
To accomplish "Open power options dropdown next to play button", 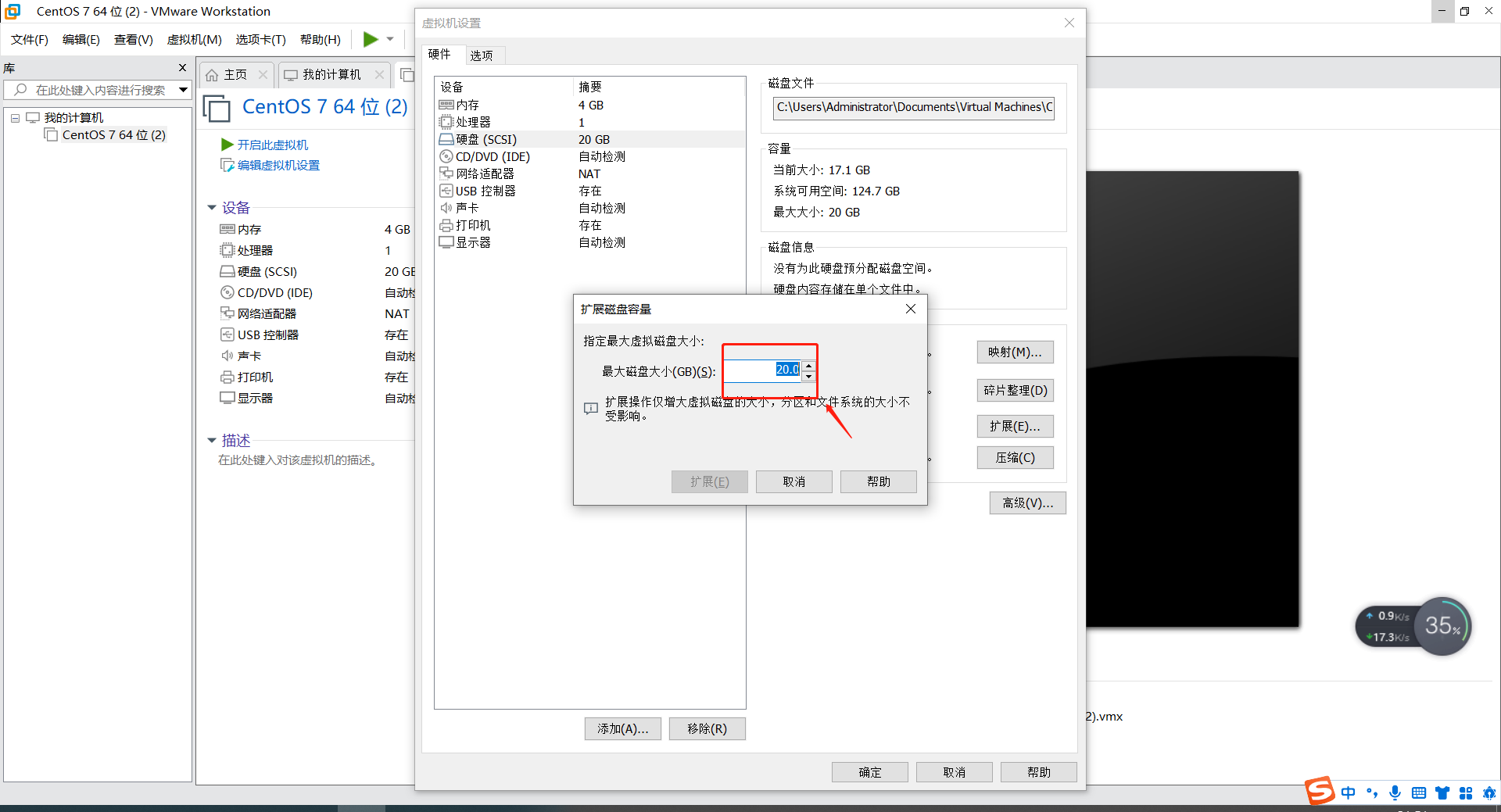I will pyautogui.click(x=390, y=39).
